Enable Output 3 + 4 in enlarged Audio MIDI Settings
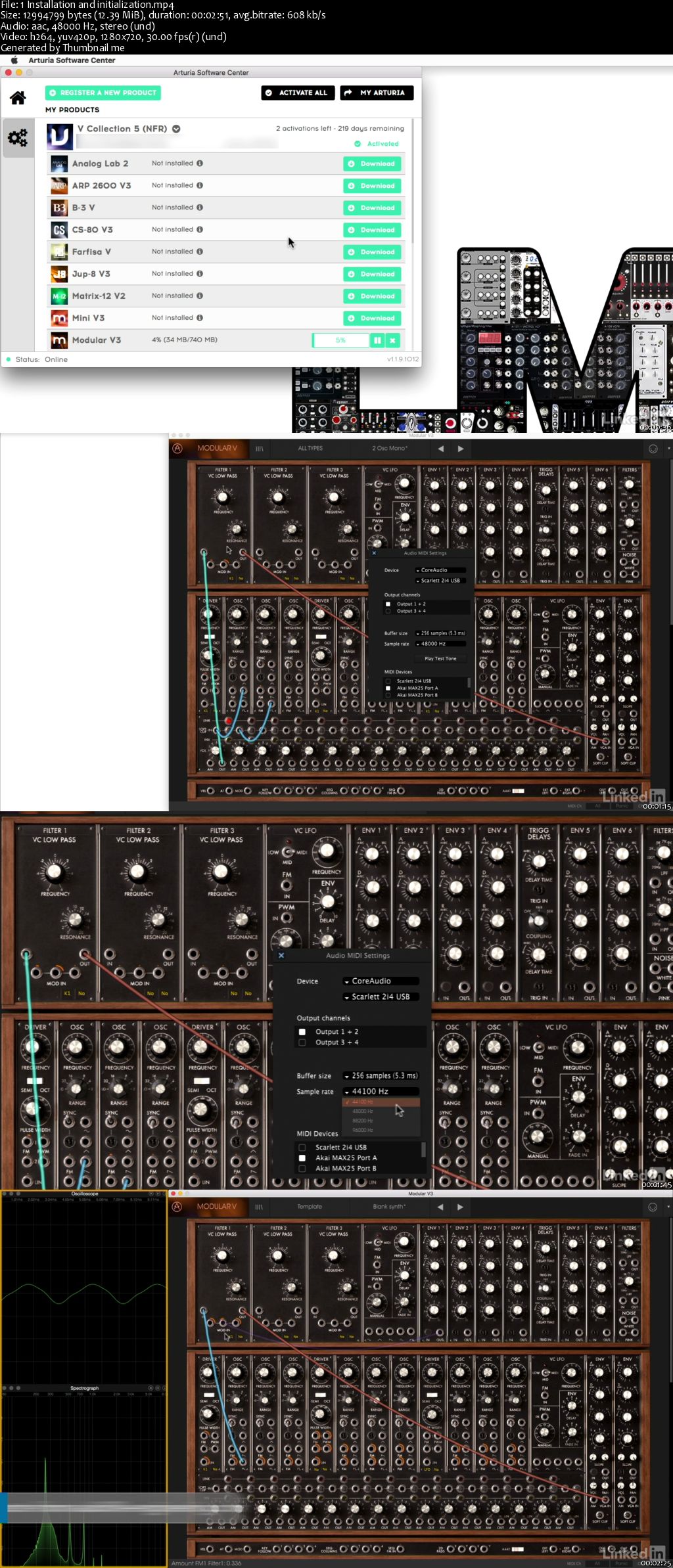The width and height of the screenshot is (673, 1568). pos(302,1042)
